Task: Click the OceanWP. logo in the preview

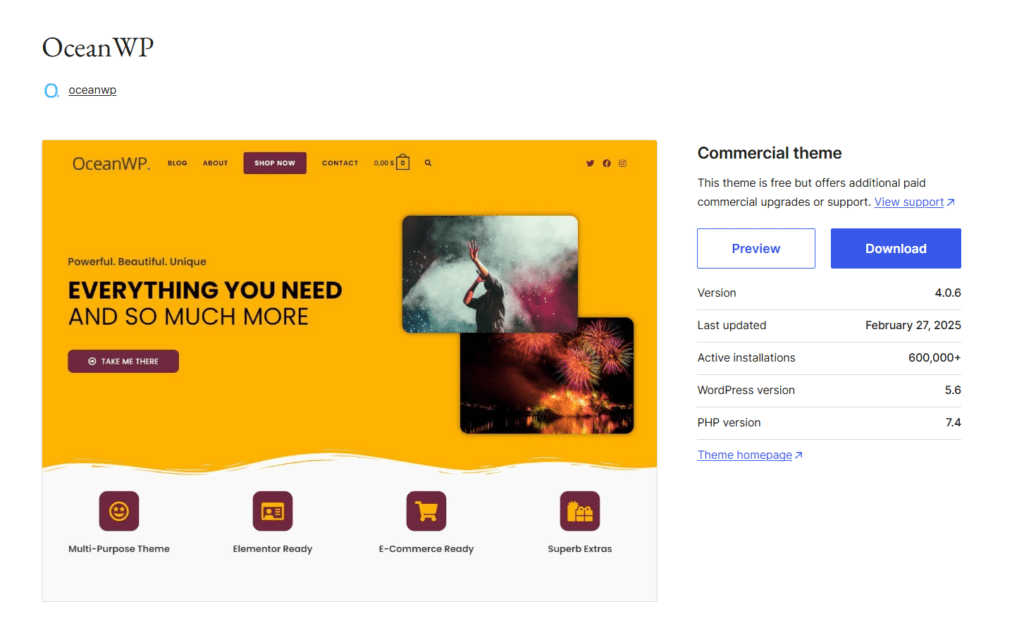Action: (x=111, y=163)
